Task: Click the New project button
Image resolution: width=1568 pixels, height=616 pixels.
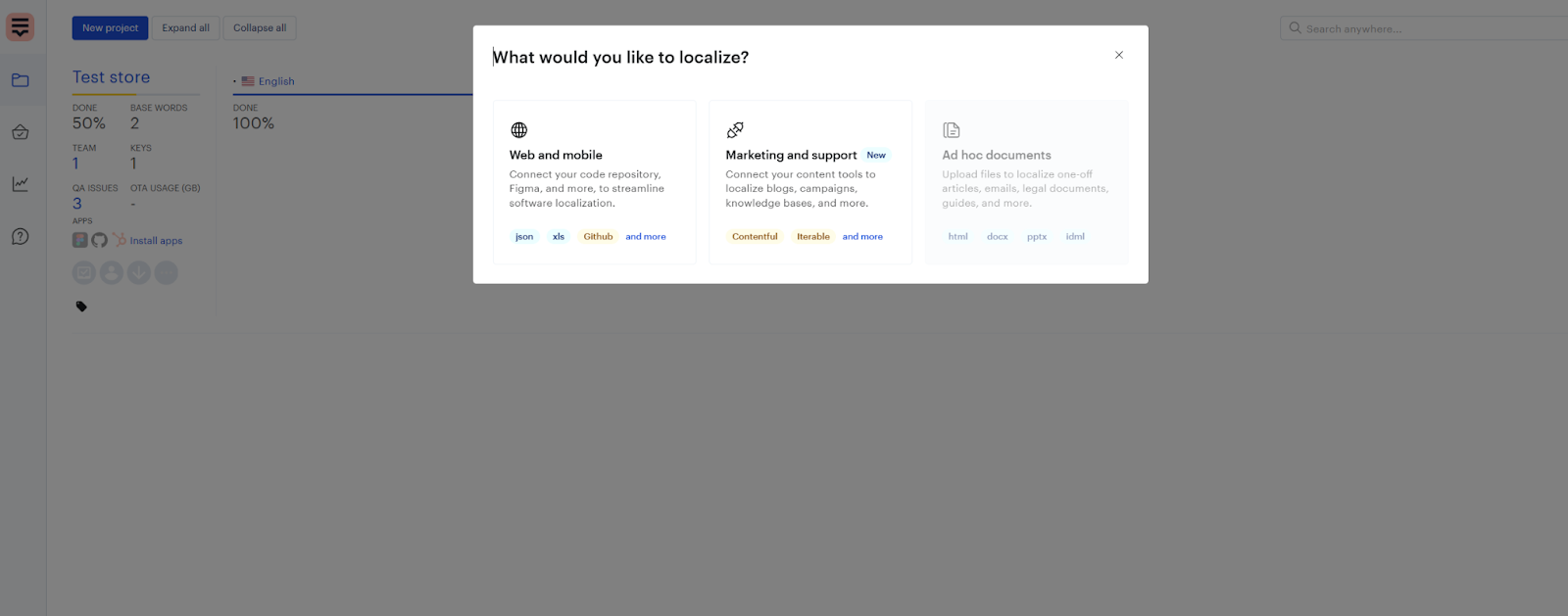Action: tap(110, 28)
